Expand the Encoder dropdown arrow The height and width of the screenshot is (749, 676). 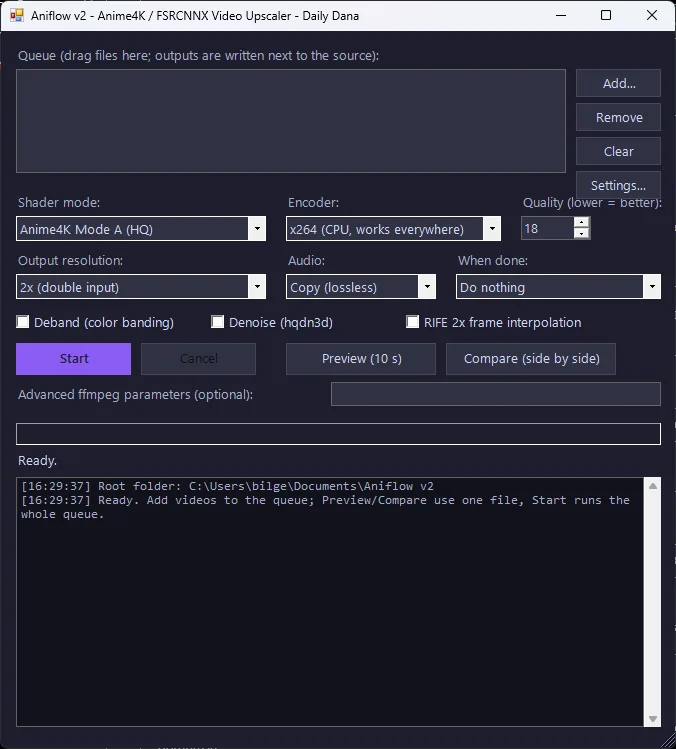click(492, 229)
